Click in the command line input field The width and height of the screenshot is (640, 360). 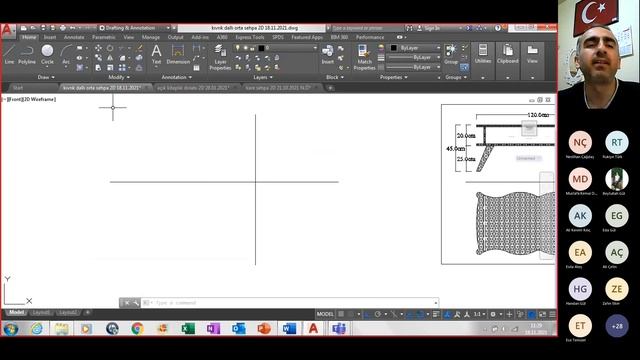tap(293, 303)
